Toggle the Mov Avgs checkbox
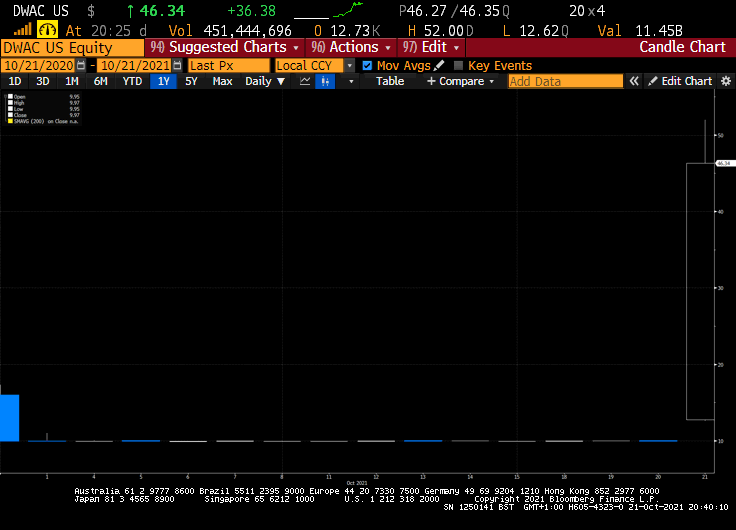736x530 pixels. click(x=367, y=65)
